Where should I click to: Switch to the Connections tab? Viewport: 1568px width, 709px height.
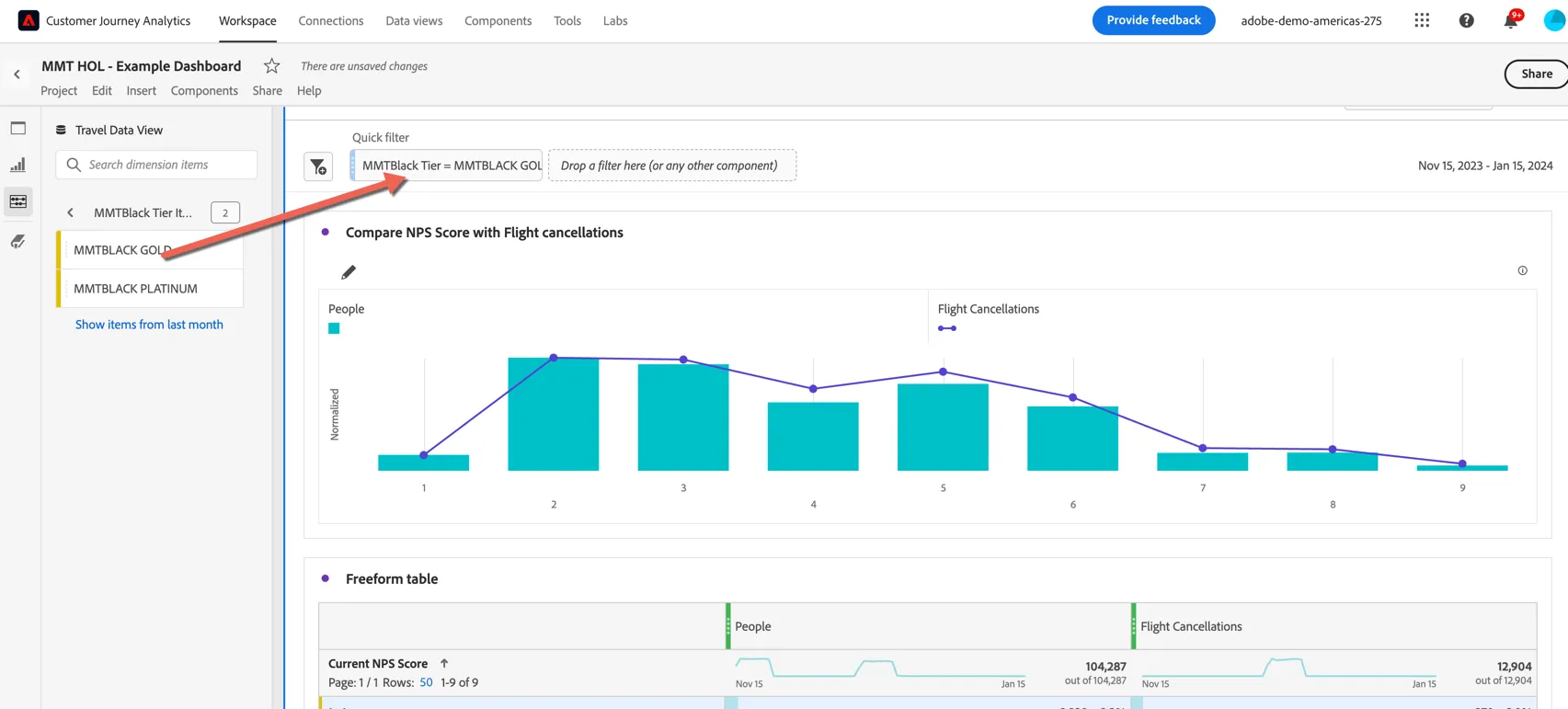click(331, 20)
